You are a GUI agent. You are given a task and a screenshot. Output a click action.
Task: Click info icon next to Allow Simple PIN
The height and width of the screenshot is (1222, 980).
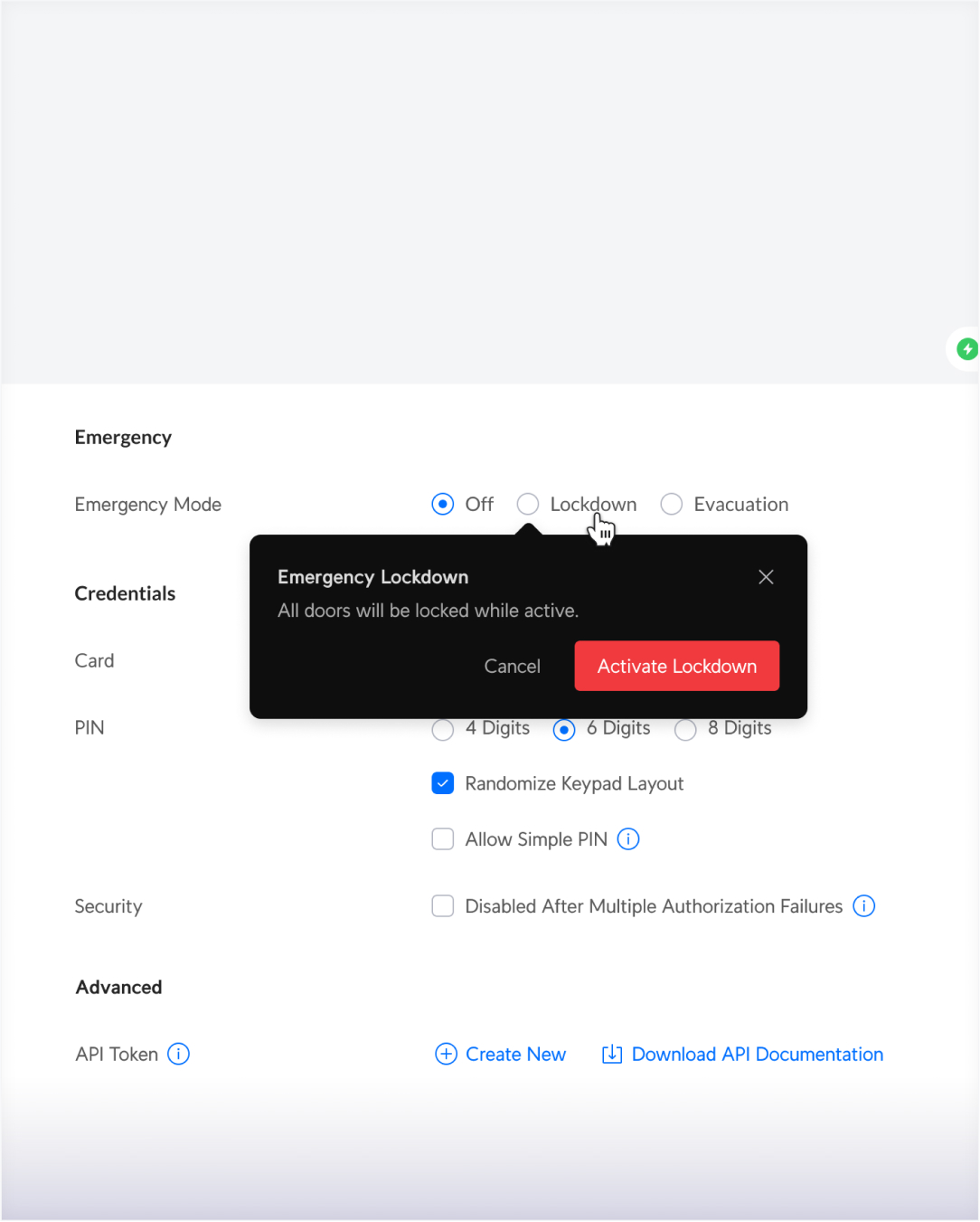tap(627, 839)
